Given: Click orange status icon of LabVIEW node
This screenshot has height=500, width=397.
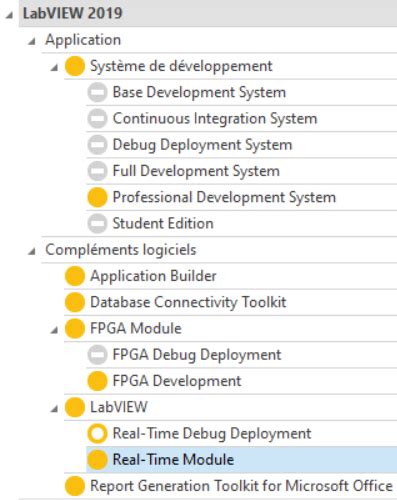Looking at the screenshot, I should pyautogui.click(x=75, y=407).
